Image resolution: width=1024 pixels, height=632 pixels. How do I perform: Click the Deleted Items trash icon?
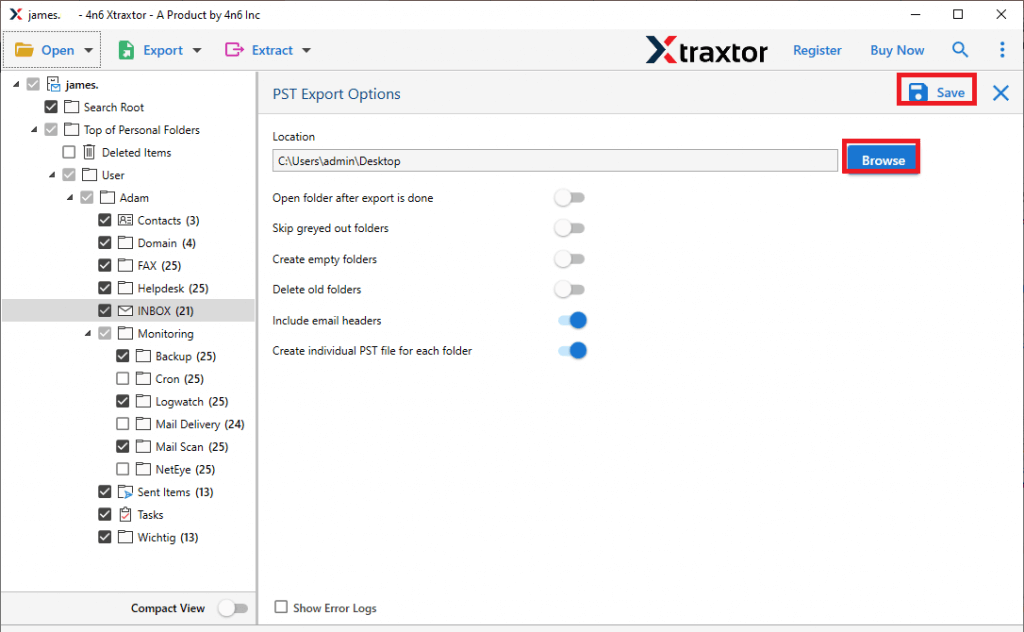click(88, 152)
